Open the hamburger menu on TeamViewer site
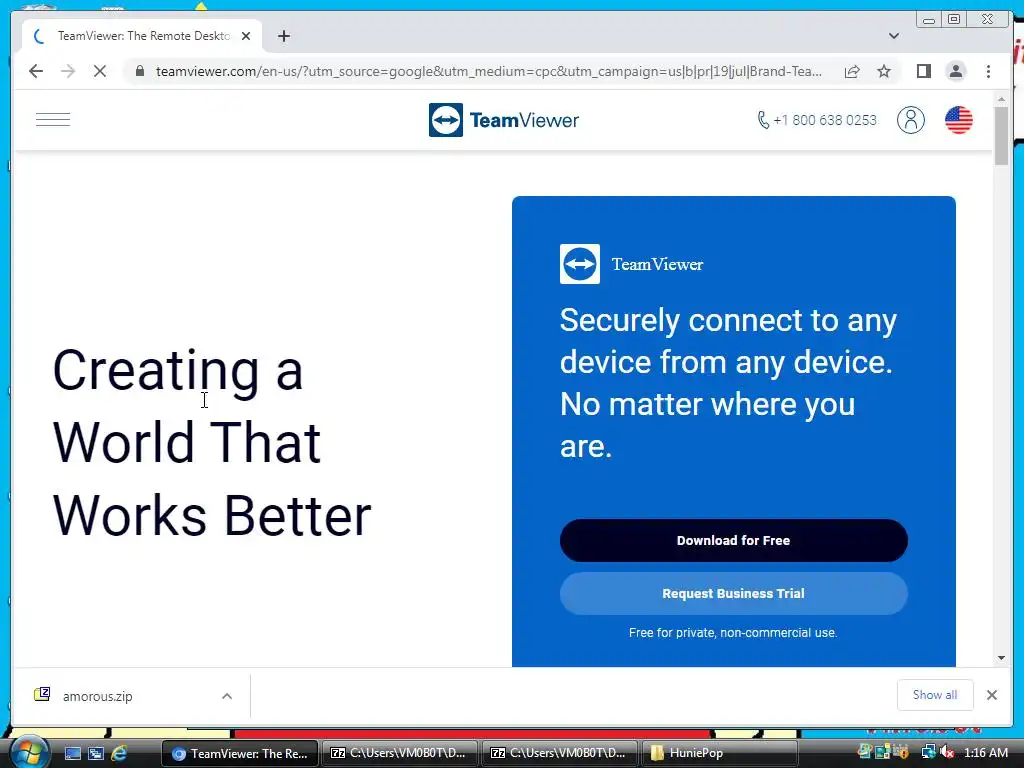This screenshot has height=768, width=1024. (53, 120)
